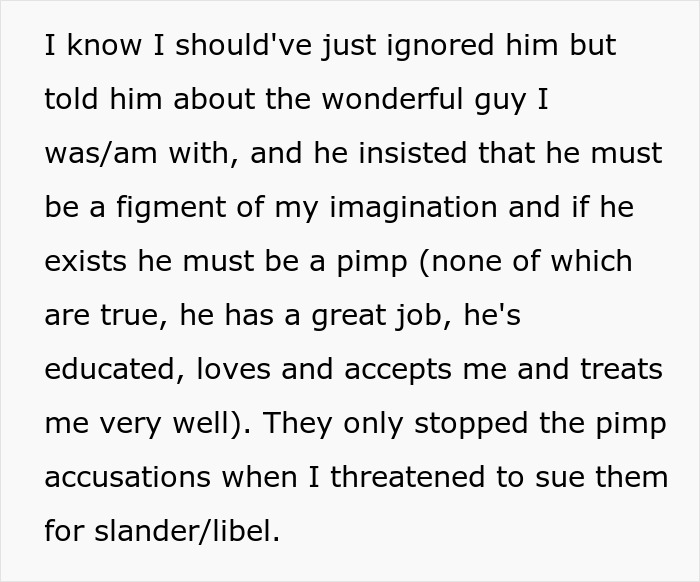The height and width of the screenshot is (582, 700).
Task: Click the text "slander/libel"
Action: (187, 531)
